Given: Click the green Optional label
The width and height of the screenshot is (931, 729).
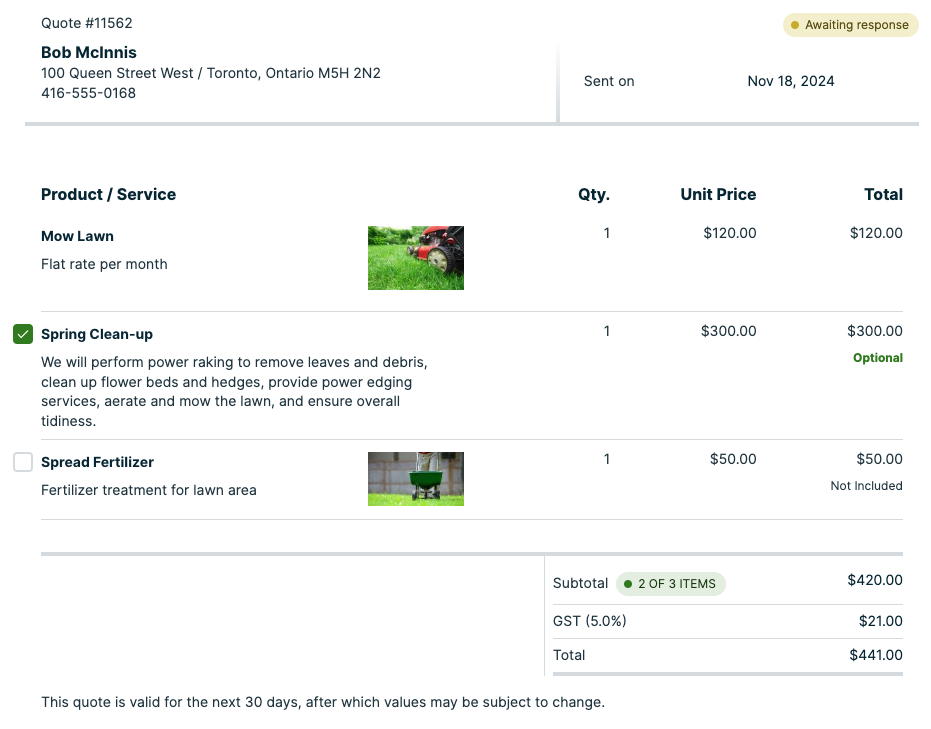Looking at the screenshot, I should click(x=878, y=358).
